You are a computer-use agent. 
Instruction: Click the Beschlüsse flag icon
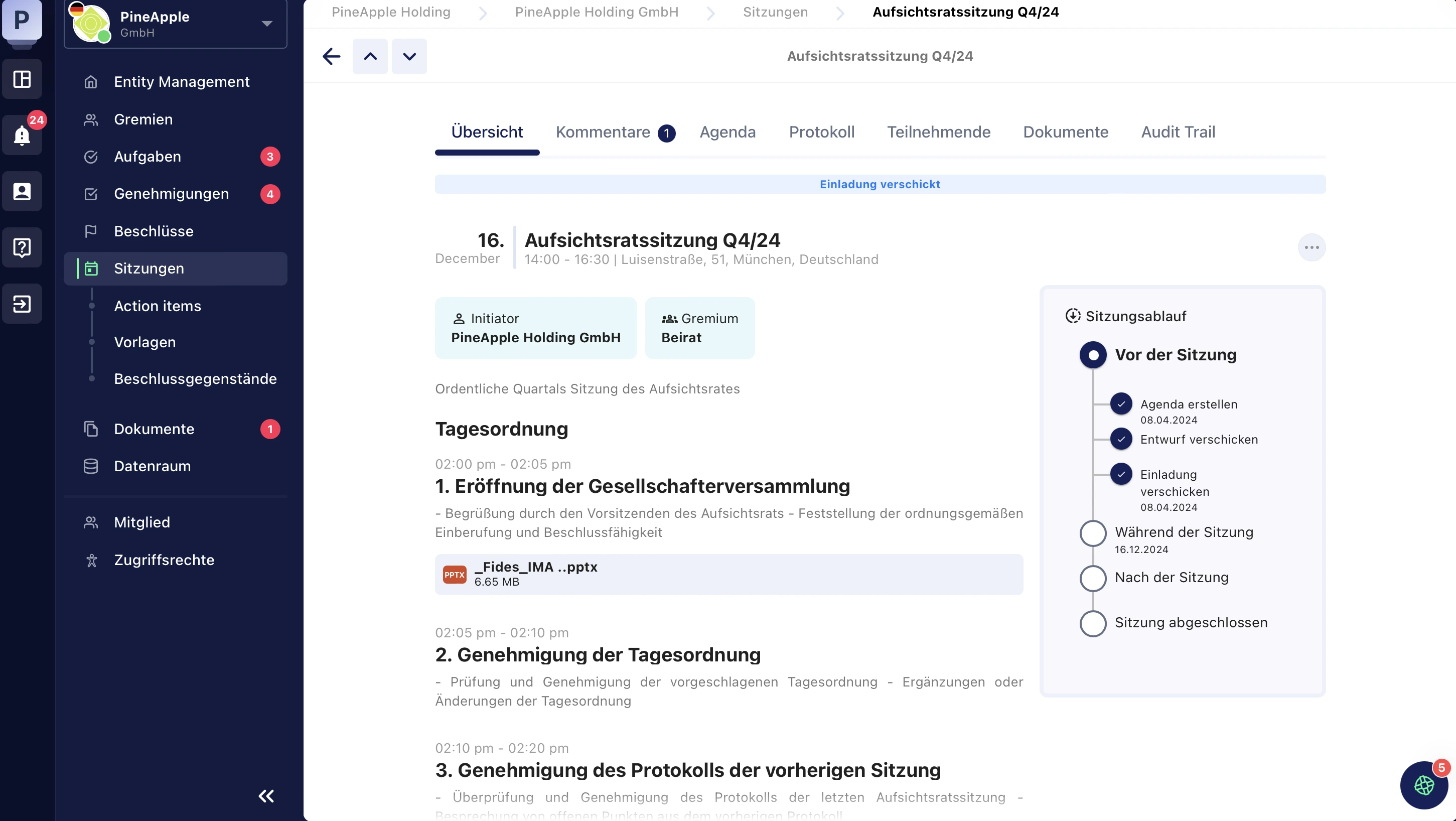click(90, 231)
